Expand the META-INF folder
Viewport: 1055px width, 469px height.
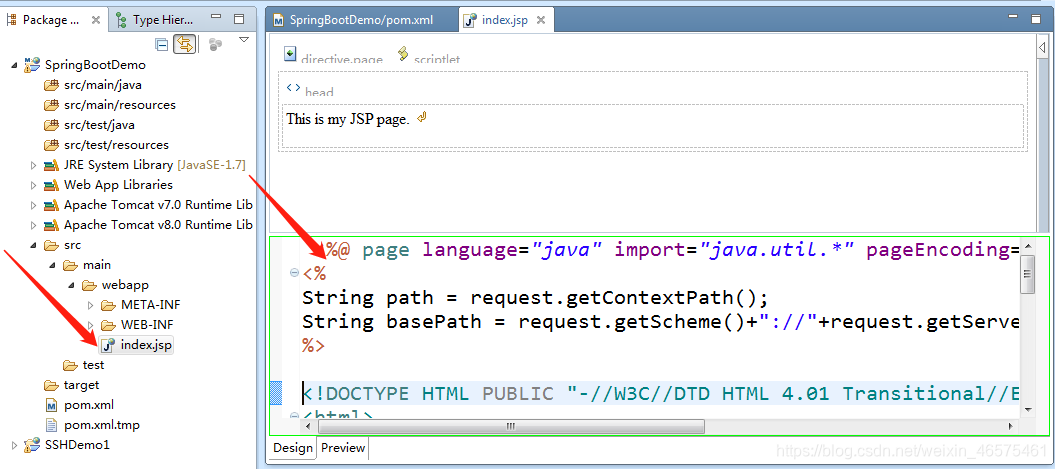click(x=91, y=305)
